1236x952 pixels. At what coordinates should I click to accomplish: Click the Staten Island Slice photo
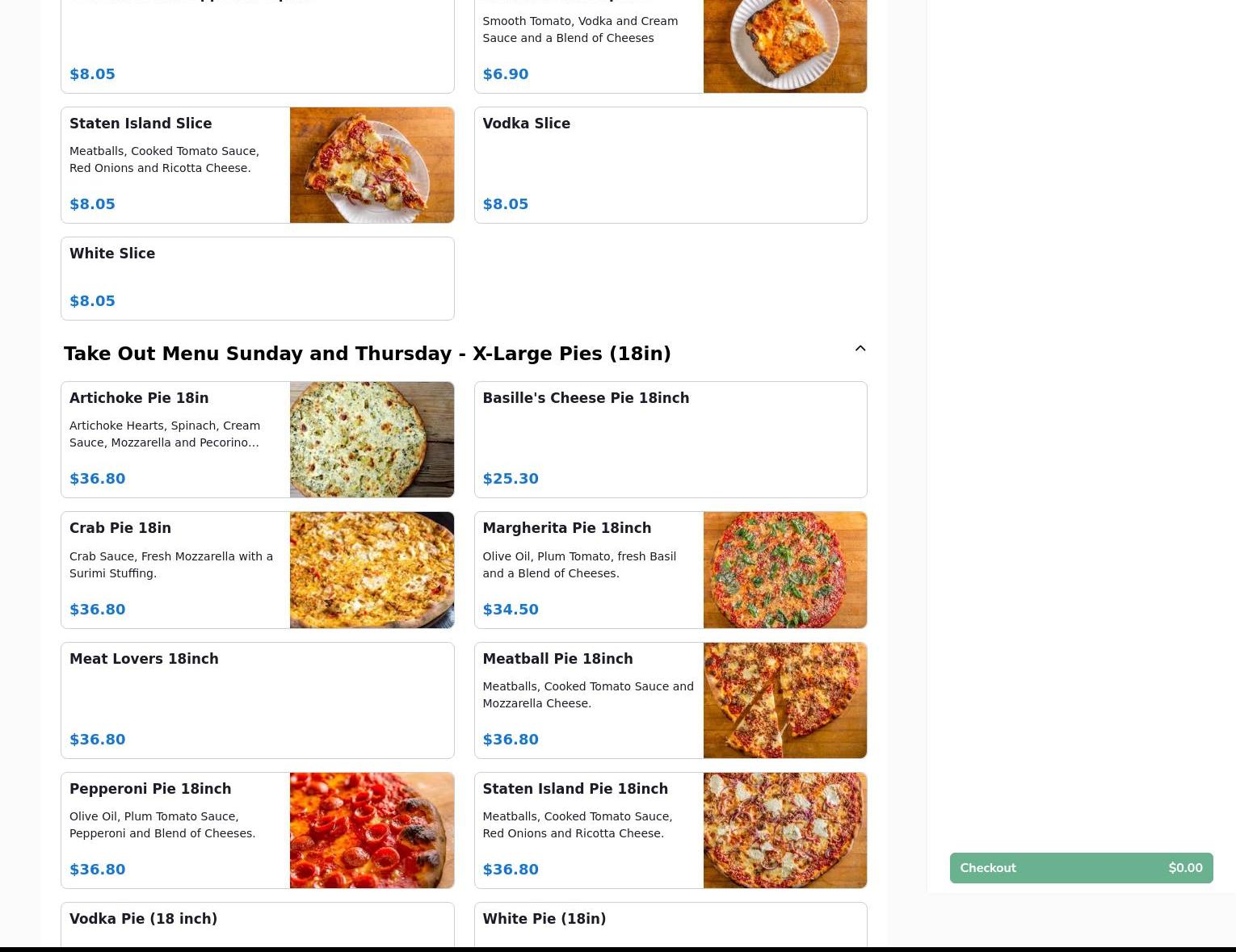click(372, 165)
